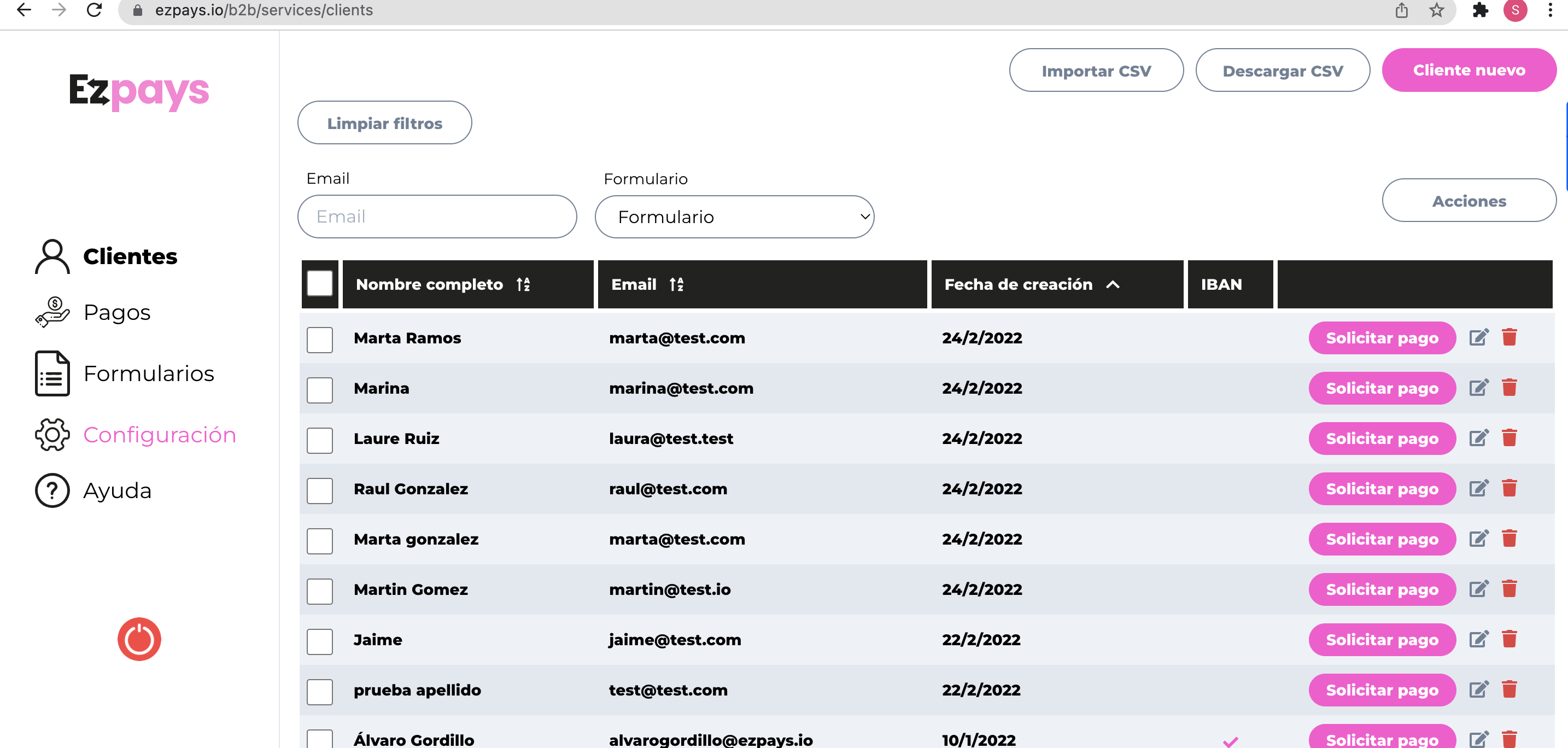Click the edit icon for Marta Ramos
This screenshot has width=1568, height=748.
[1478, 337]
